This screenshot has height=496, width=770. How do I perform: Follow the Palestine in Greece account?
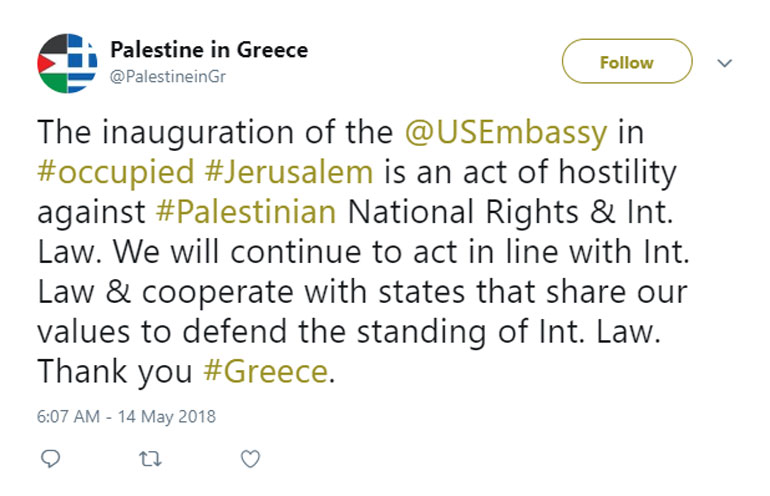(x=626, y=62)
